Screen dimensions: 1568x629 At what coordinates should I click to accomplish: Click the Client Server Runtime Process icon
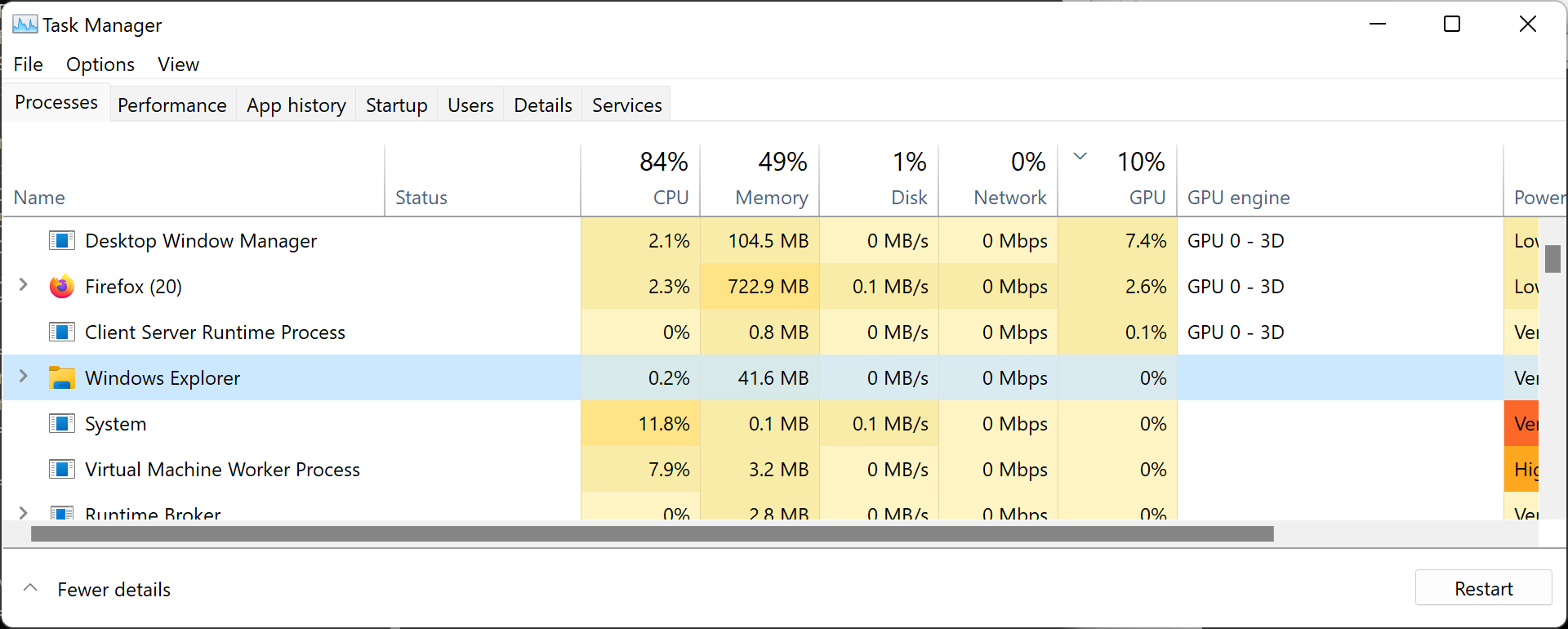click(x=61, y=332)
